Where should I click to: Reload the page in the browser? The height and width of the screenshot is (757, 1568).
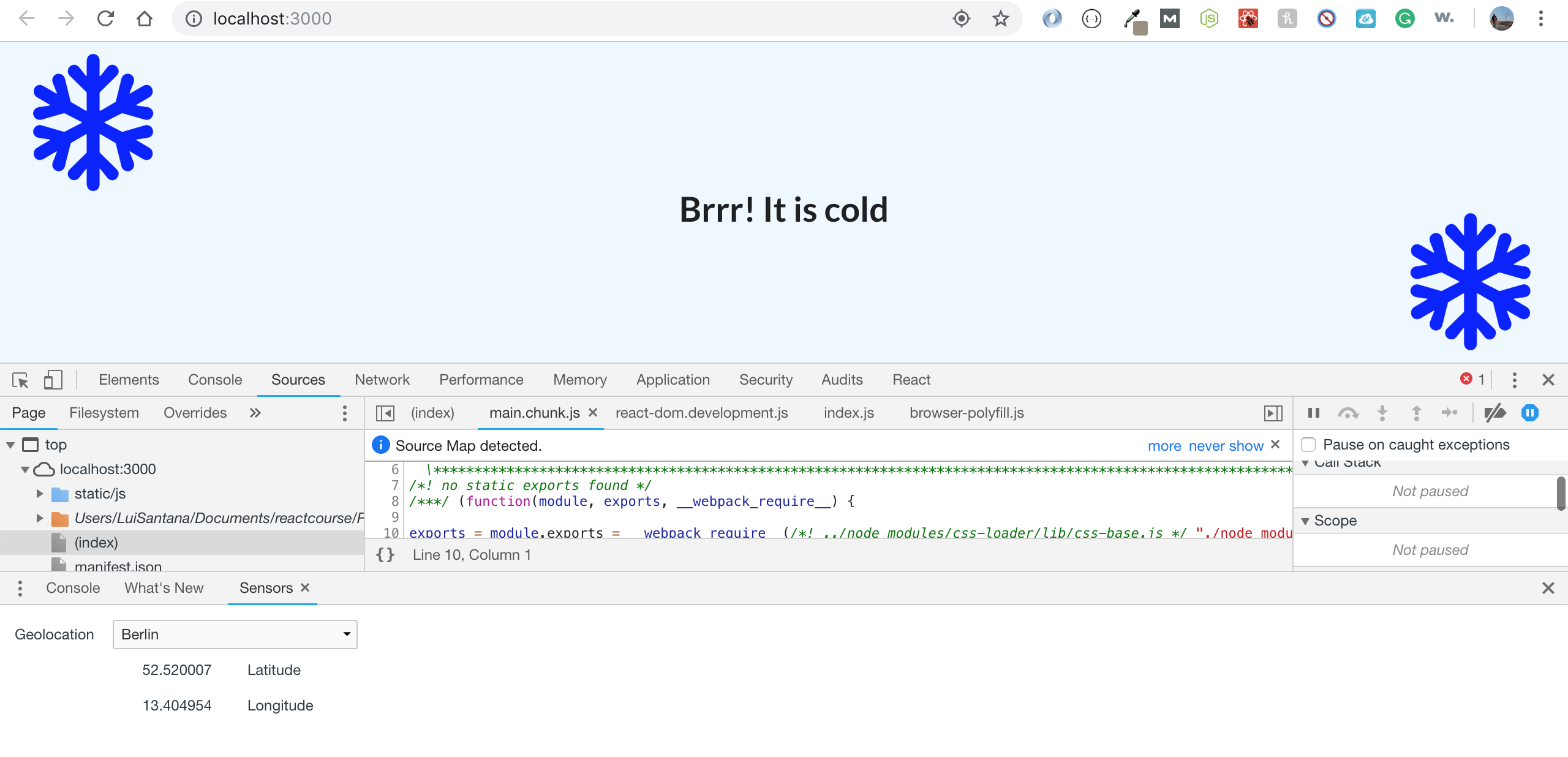click(x=105, y=18)
